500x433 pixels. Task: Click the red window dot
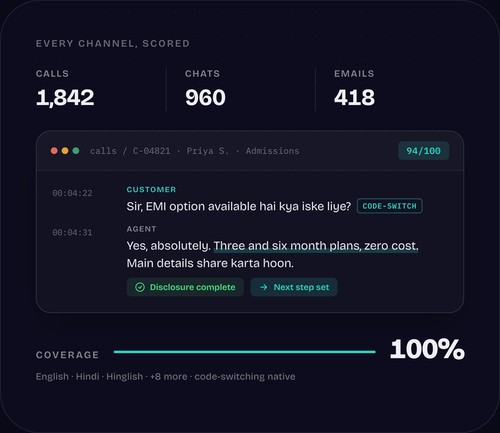point(54,151)
